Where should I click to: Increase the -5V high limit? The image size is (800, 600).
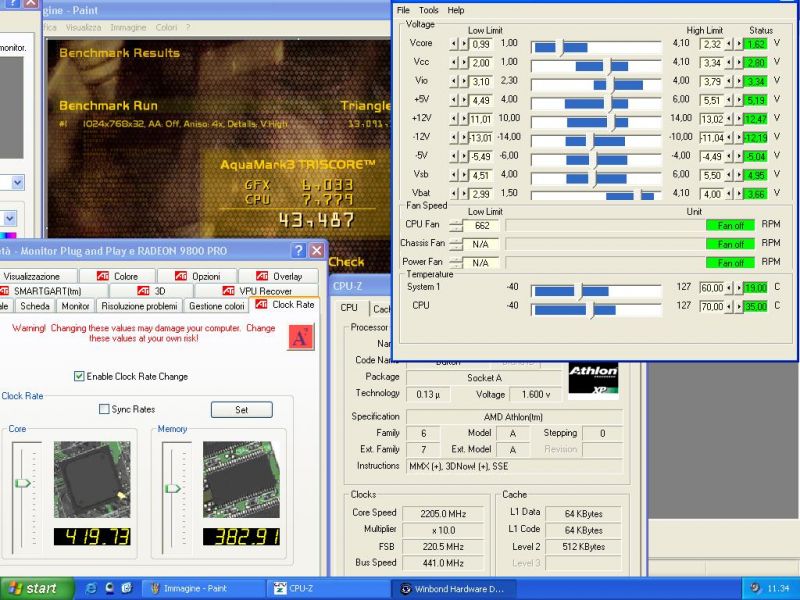738,157
